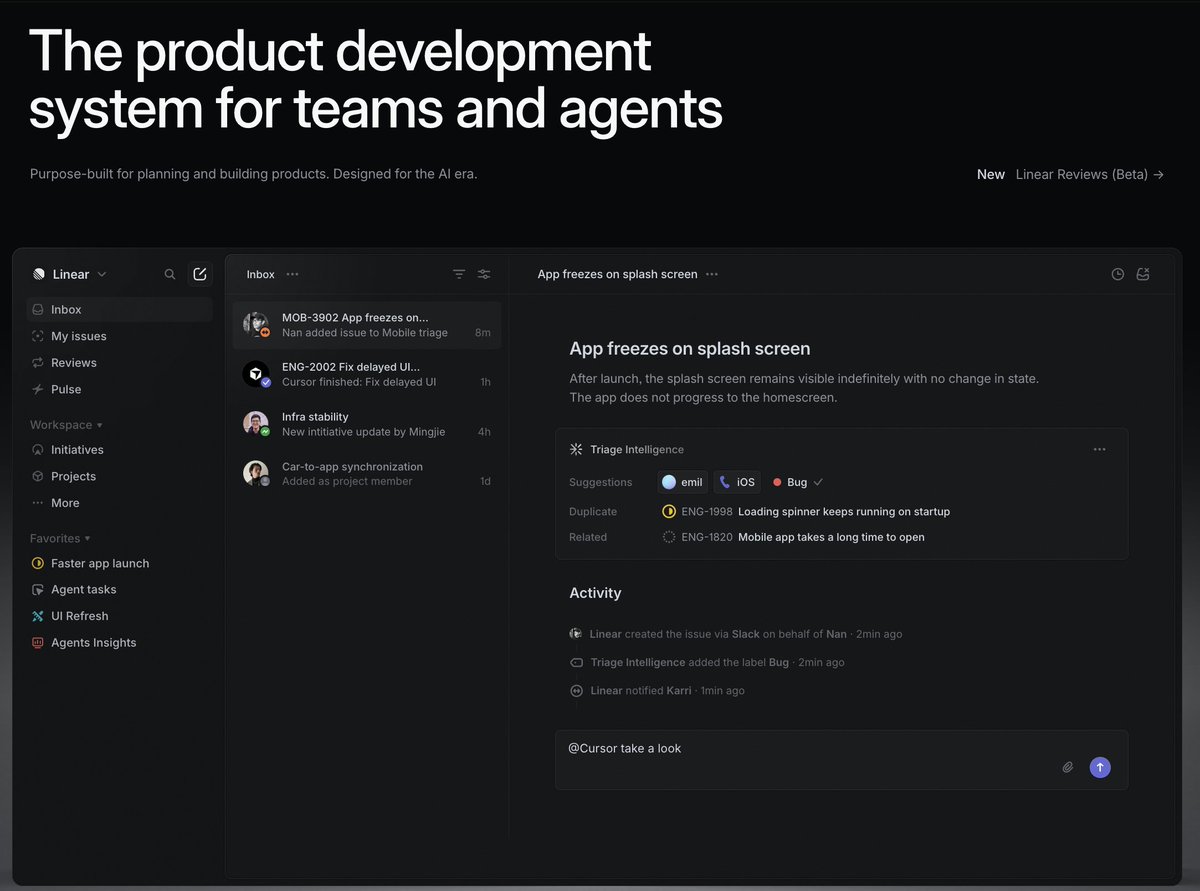1200x891 pixels.
Task: Click the Initiatives icon
Action: tap(38, 450)
